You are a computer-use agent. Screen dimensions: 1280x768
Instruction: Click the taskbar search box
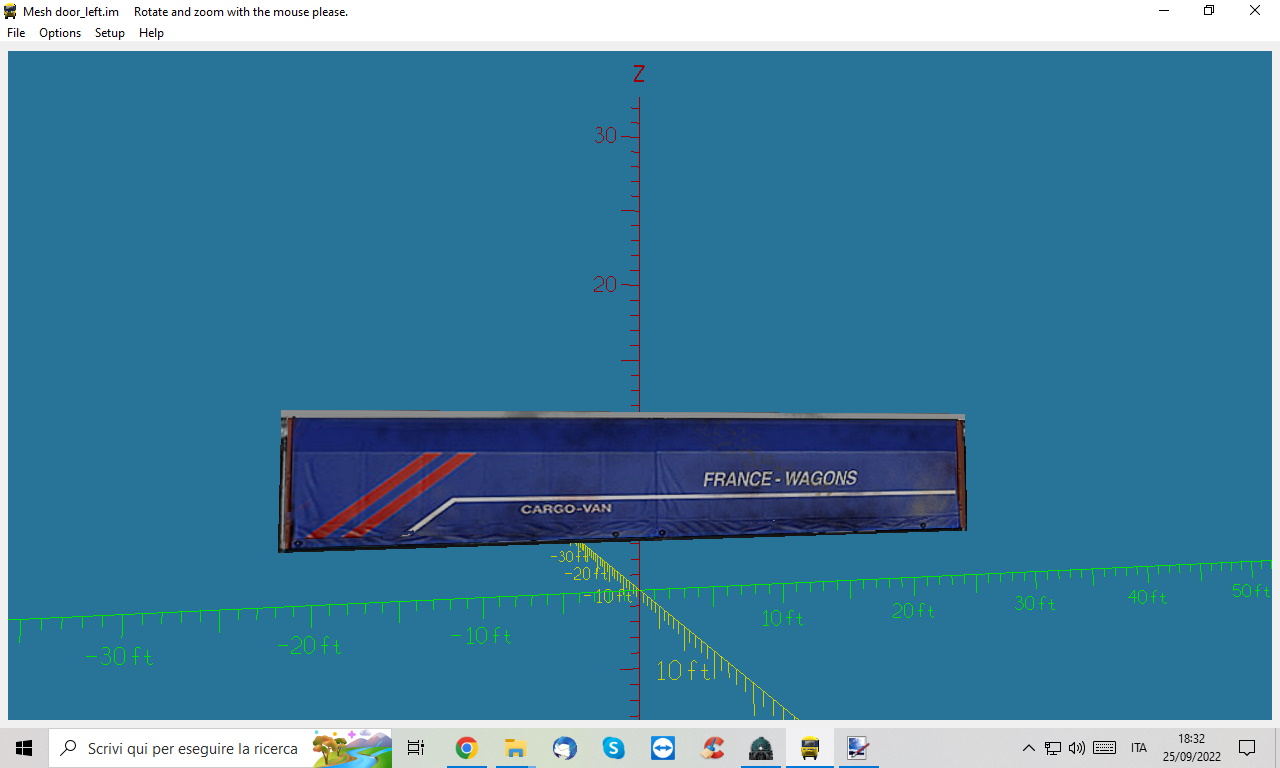[x=220, y=748]
